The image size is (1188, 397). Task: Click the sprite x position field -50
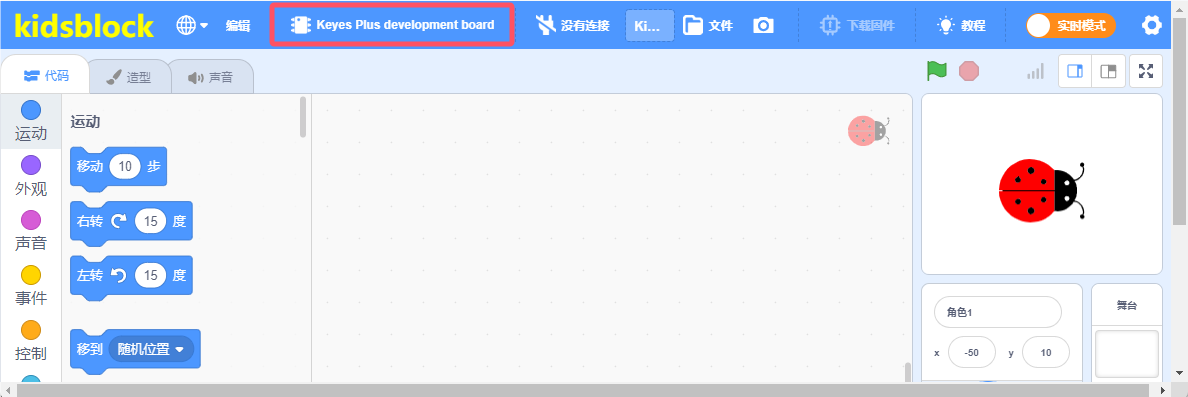click(x=972, y=352)
